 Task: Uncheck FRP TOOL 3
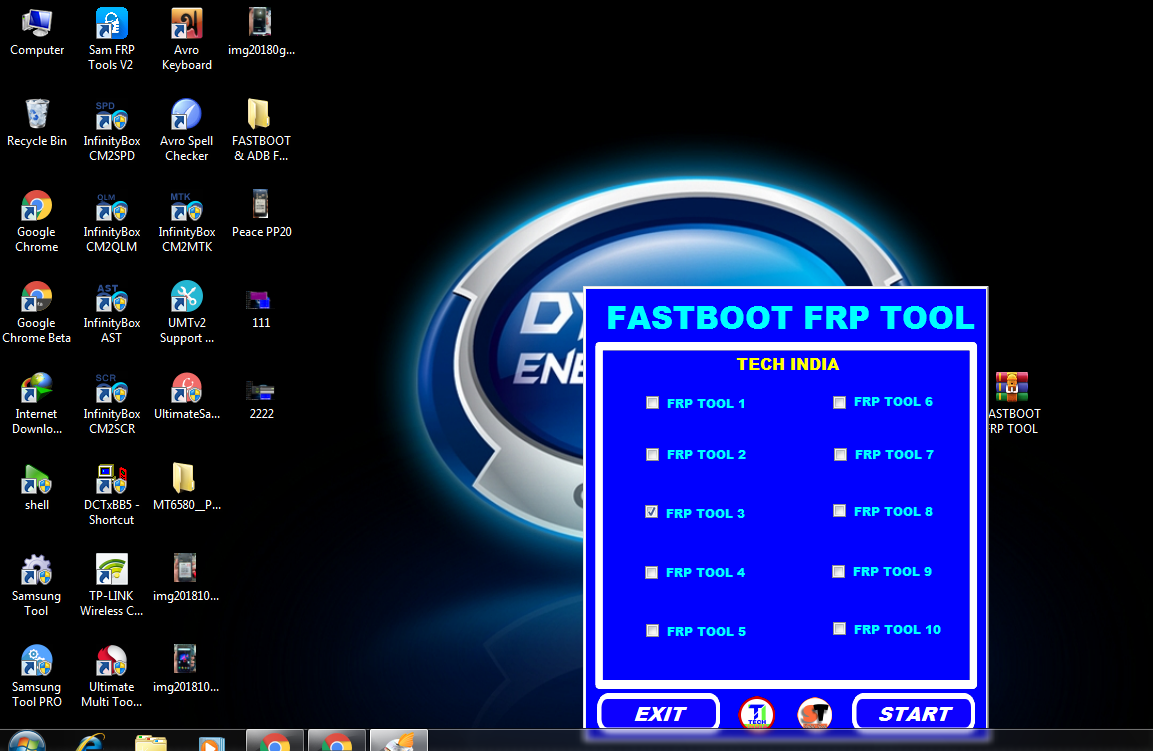coord(652,511)
